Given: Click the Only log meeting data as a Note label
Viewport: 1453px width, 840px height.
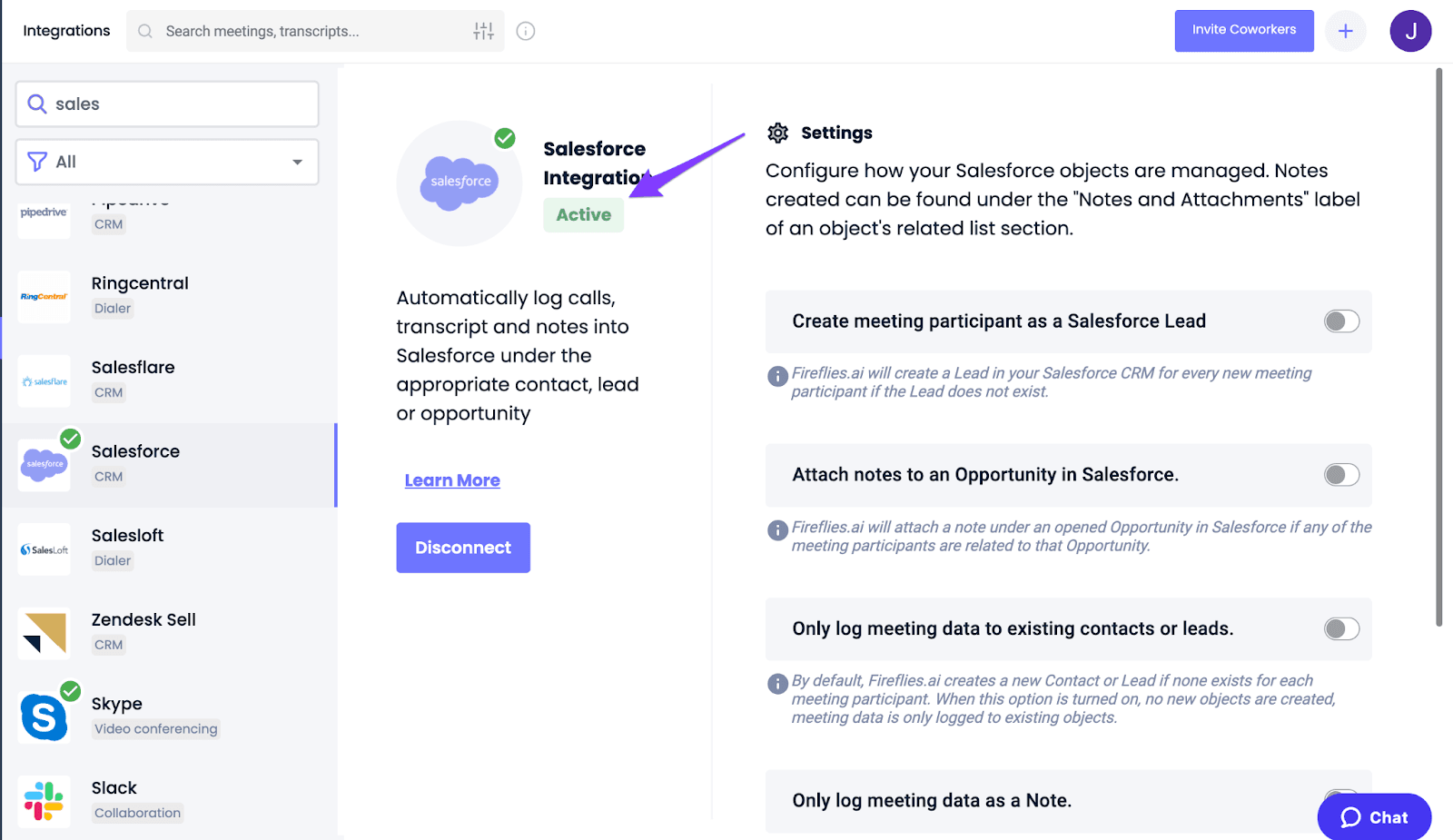Looking at the screenshot, I should (x=932, y=801).
